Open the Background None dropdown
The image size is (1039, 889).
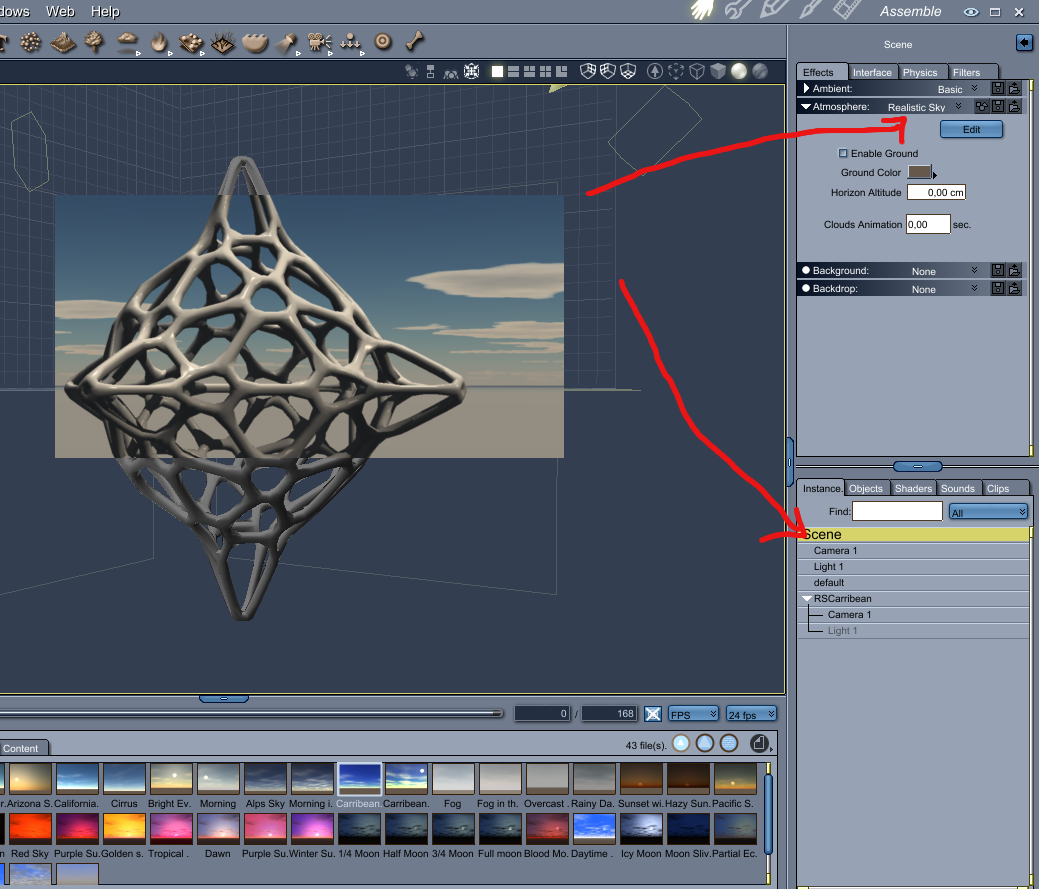point(944,271)
